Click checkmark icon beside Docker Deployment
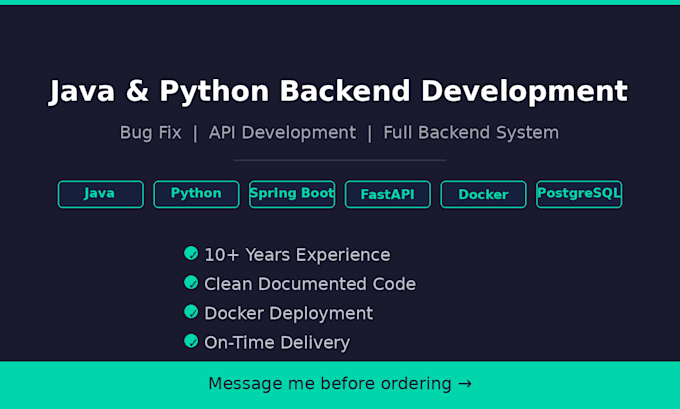 191,311
